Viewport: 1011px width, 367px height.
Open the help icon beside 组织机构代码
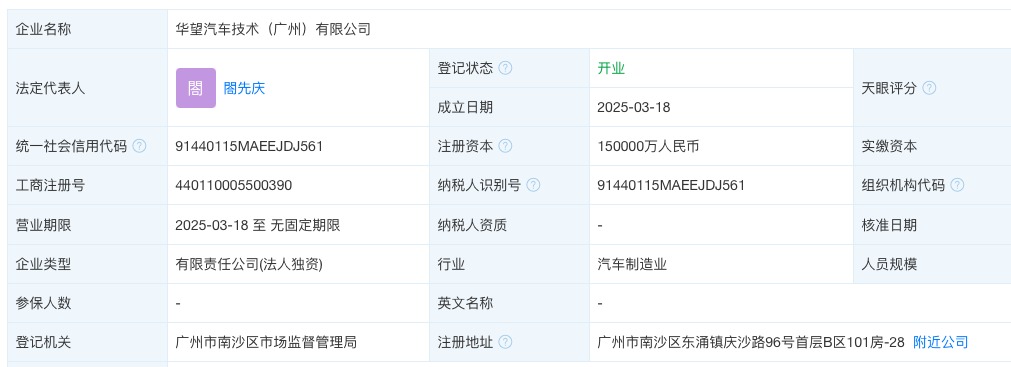point(957,186)
